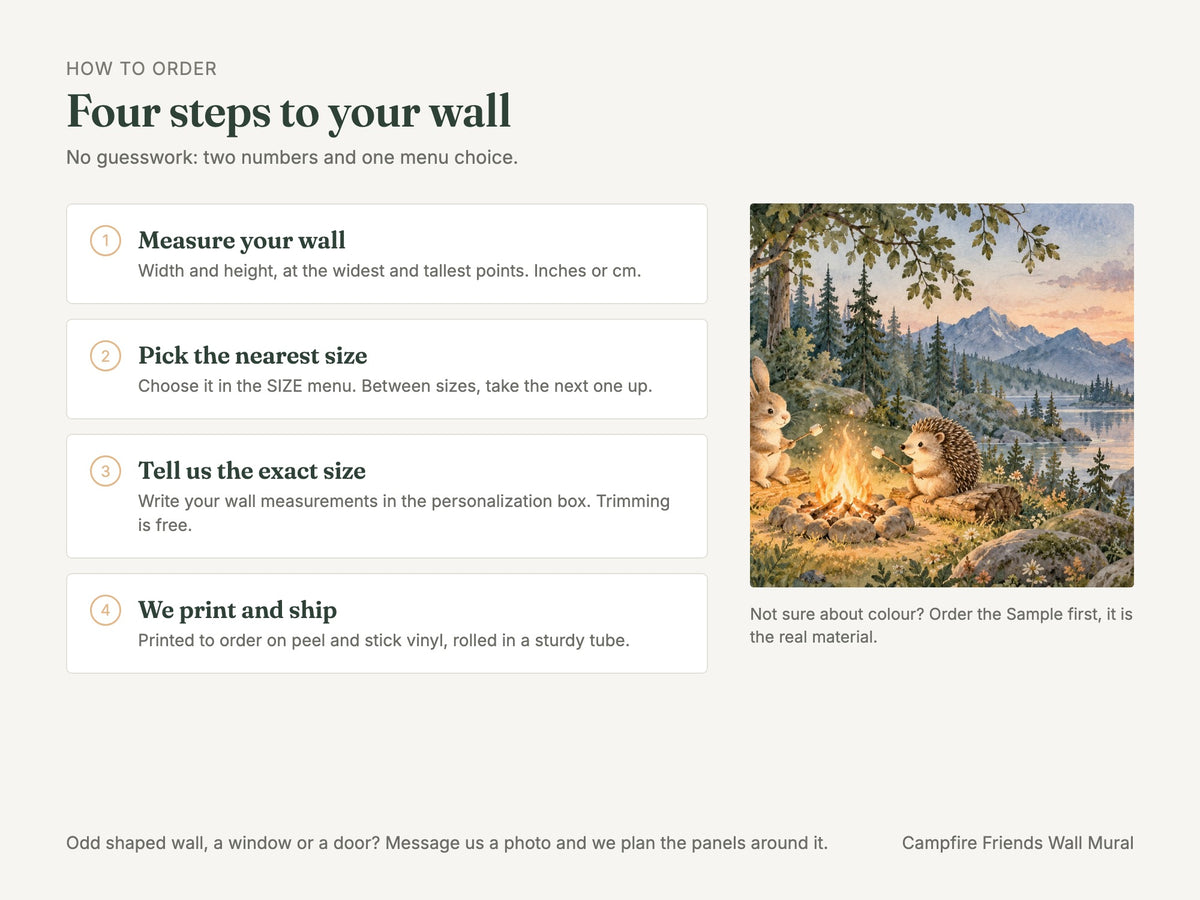
Task: Click the Inches or cm description text
Action: click(390, 271)
